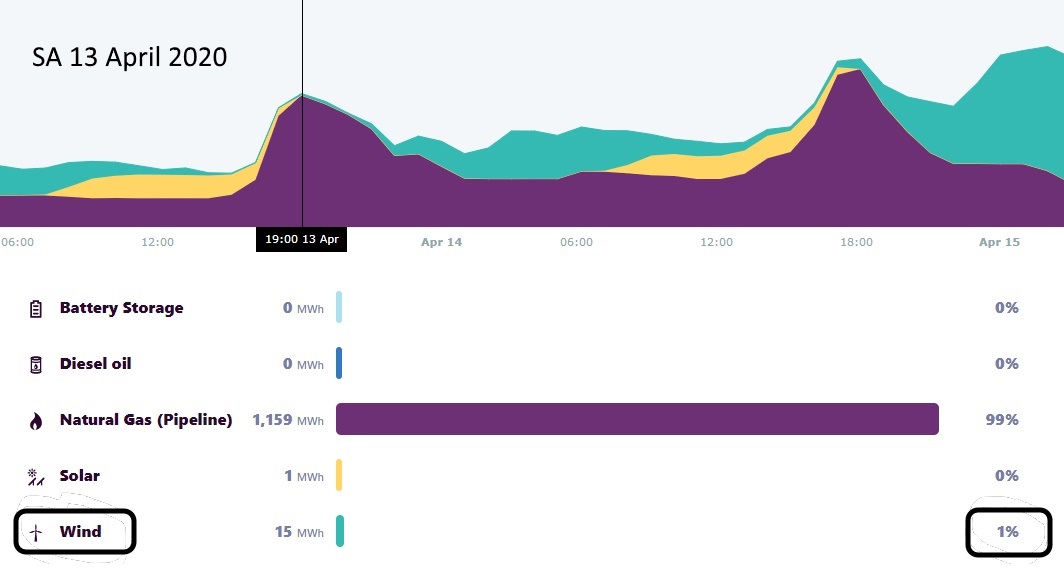Click the blue Diesel oil bar
Image resolution: width=1064 pixels, height=571 pixels.
[340, 363]
